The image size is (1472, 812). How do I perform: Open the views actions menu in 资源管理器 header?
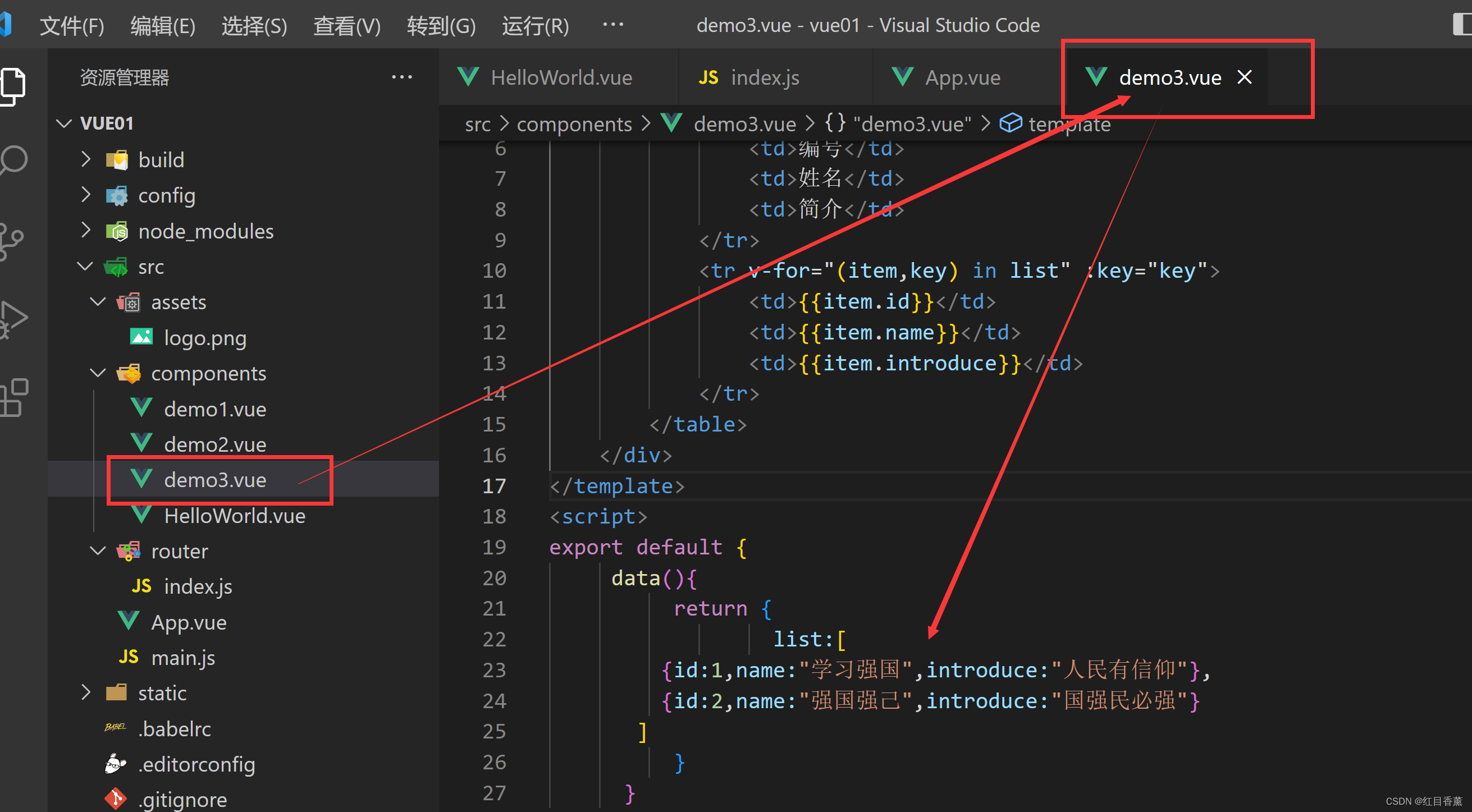[x=403, y=76]
